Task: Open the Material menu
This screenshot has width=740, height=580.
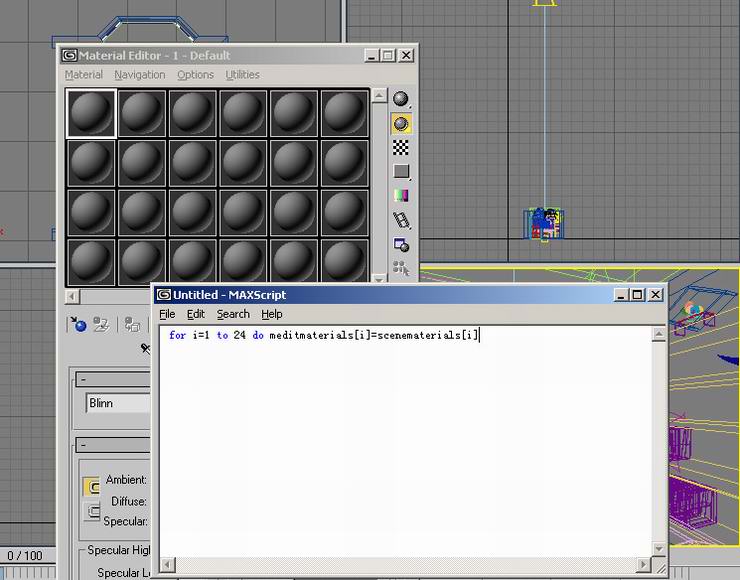Action: tap(84, 75)
